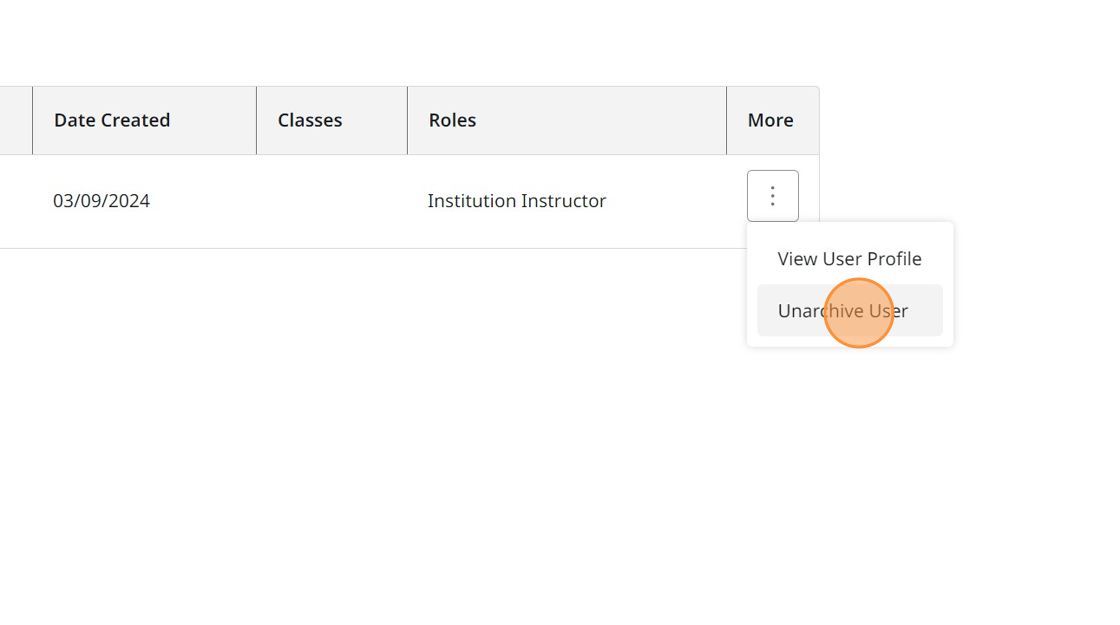Click leftmost partially visible cell of user row
The image size is (1120, 625).
click(x=15, y=201)
